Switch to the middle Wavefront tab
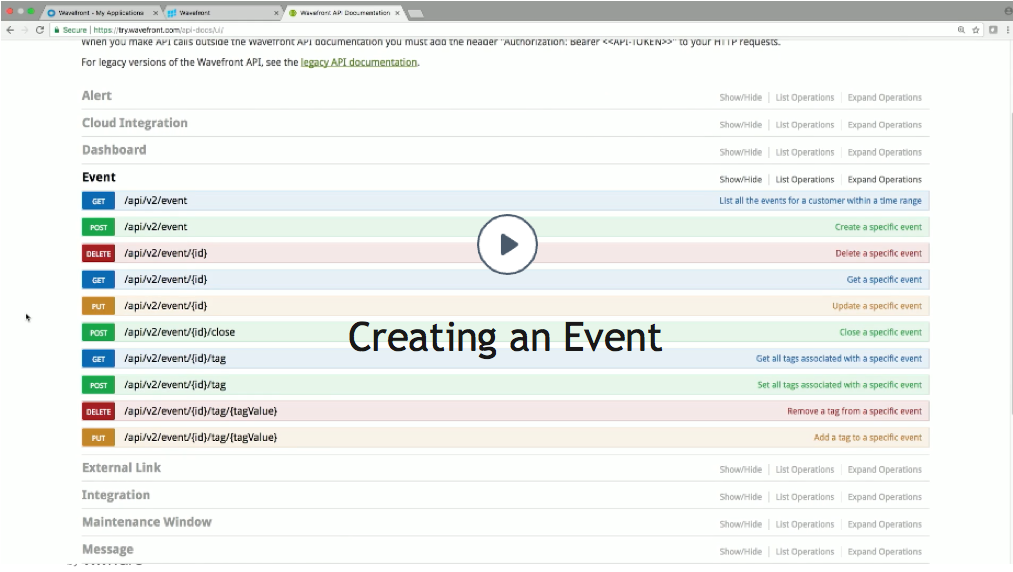Screen dimensions: 1013x572 pos(220,13)
